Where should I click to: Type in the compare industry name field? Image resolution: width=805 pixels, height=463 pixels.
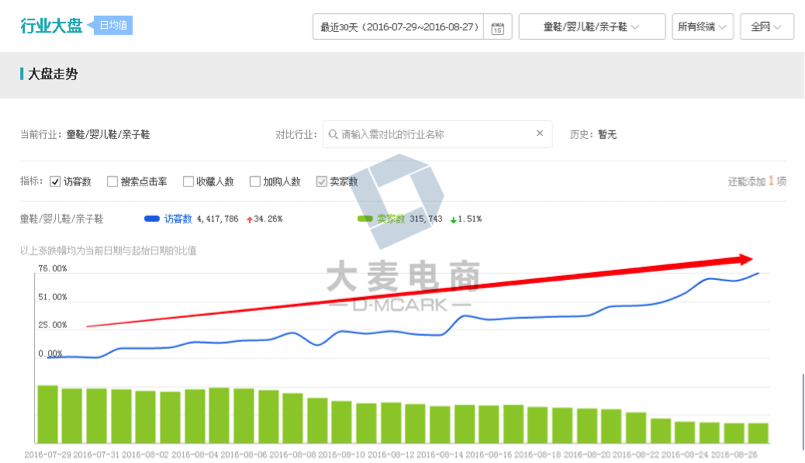[435, 133]
